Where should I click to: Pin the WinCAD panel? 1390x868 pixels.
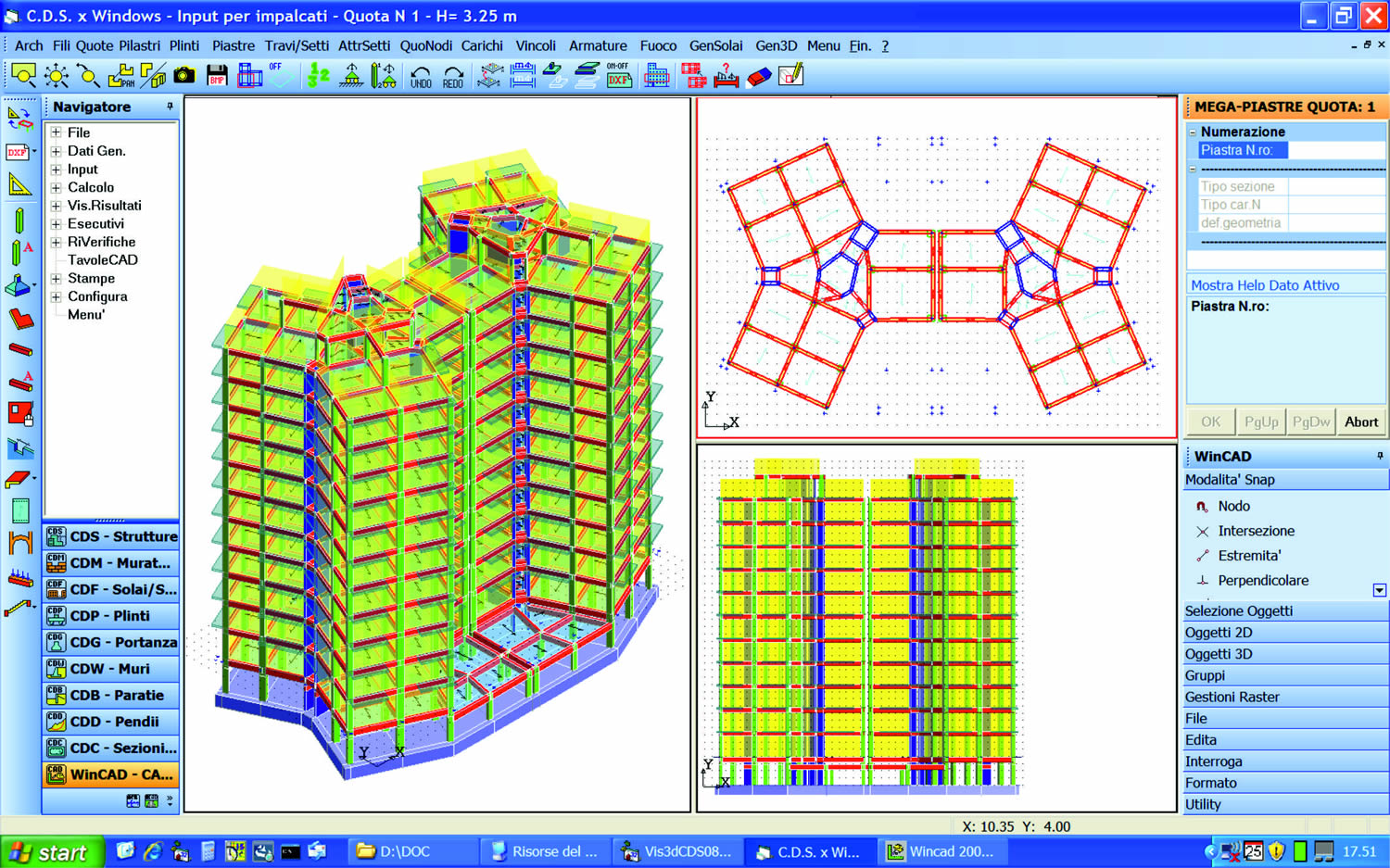1380,456
